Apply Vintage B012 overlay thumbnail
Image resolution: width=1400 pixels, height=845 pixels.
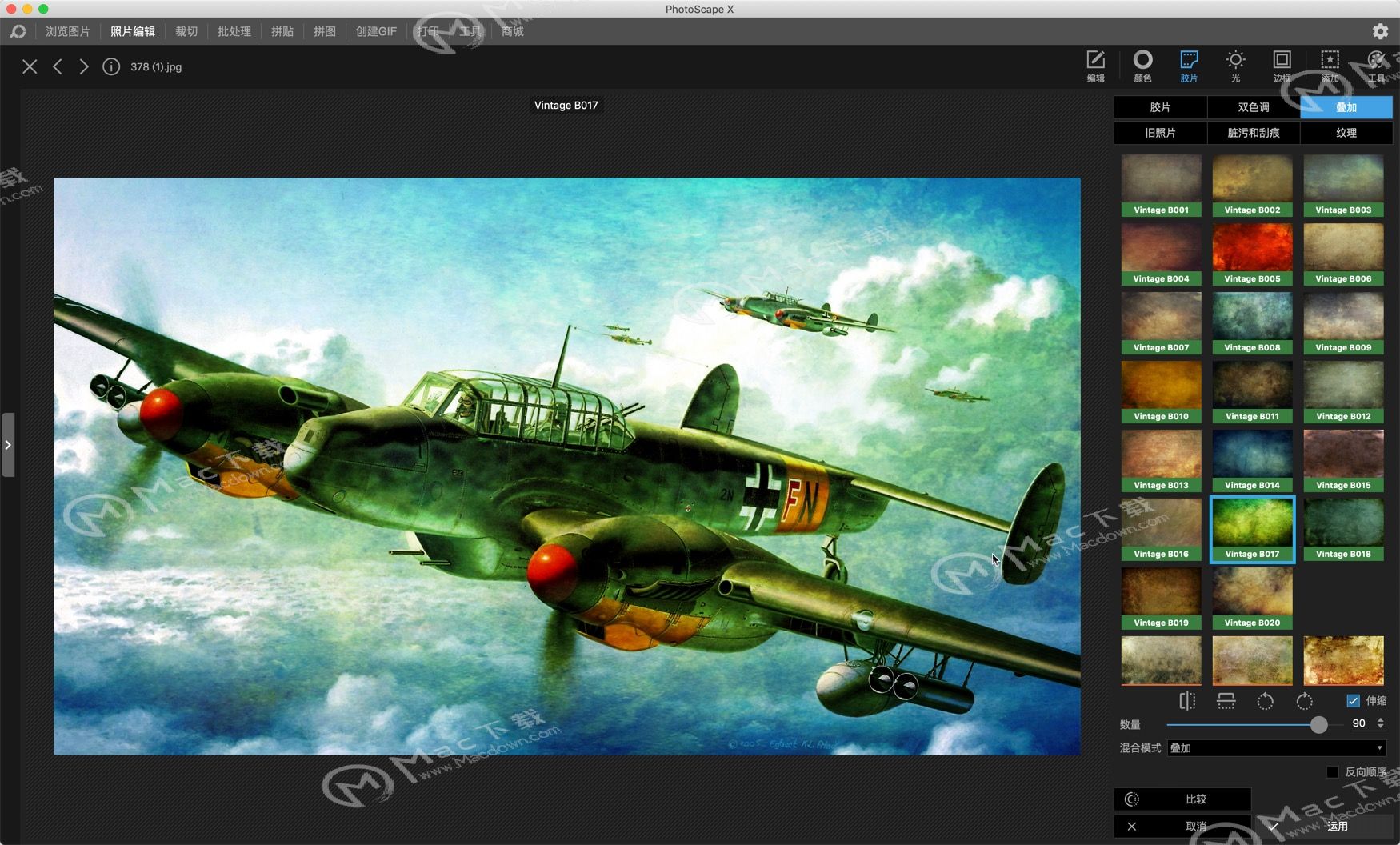1343,392
